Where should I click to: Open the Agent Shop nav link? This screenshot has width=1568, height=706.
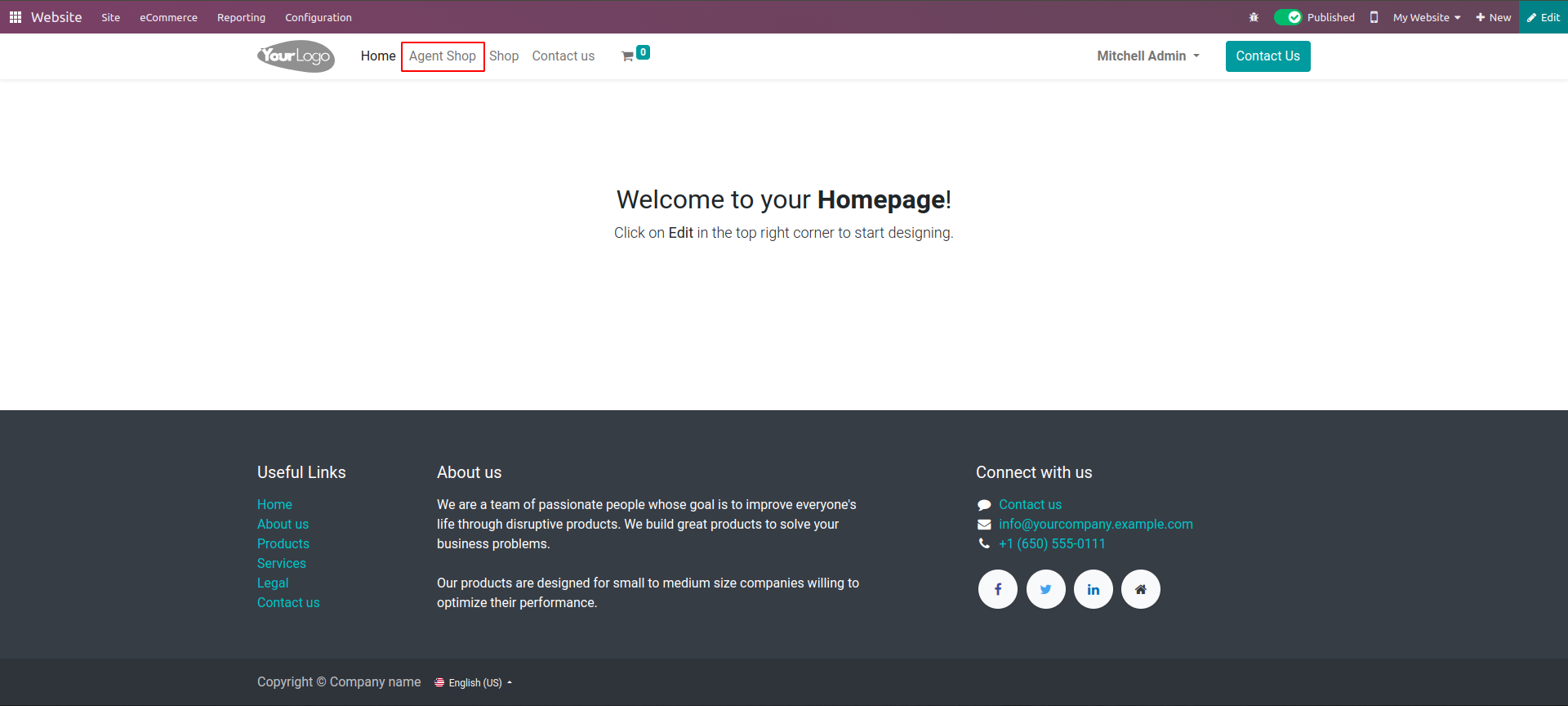(443, 56)
